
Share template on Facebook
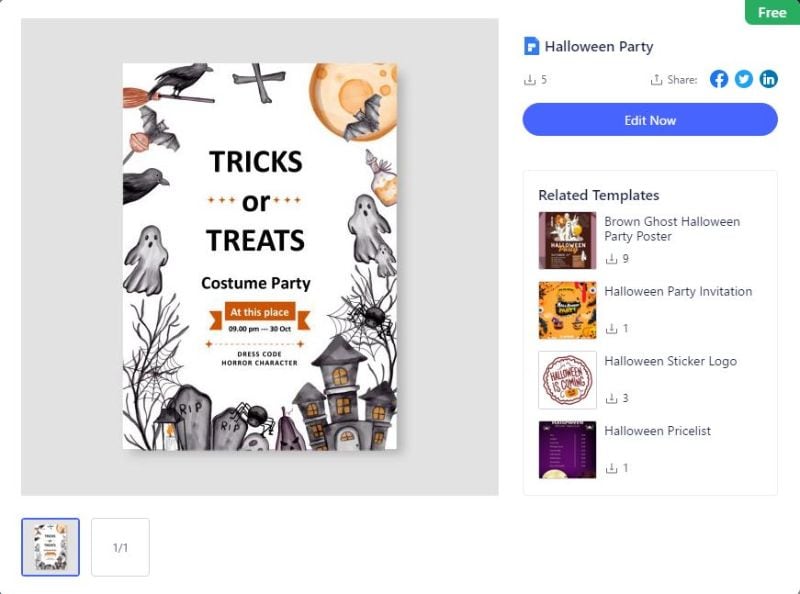click(x=718, y=79)
